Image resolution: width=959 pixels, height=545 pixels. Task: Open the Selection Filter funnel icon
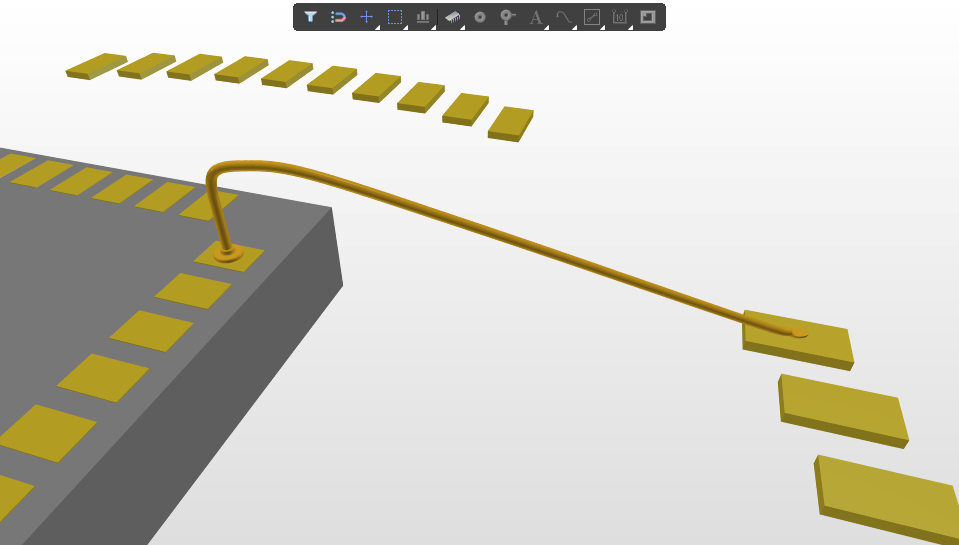click(x=310, y=17)
